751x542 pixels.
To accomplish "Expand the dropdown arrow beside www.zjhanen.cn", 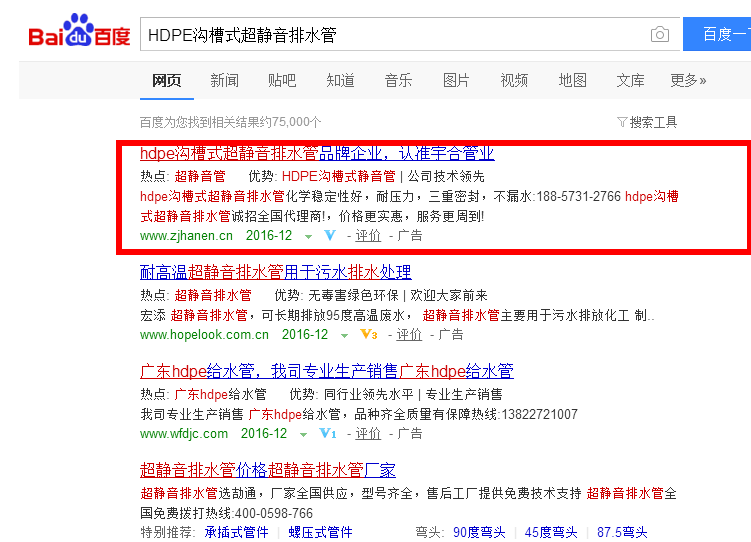I will click(x=308, y=237).
